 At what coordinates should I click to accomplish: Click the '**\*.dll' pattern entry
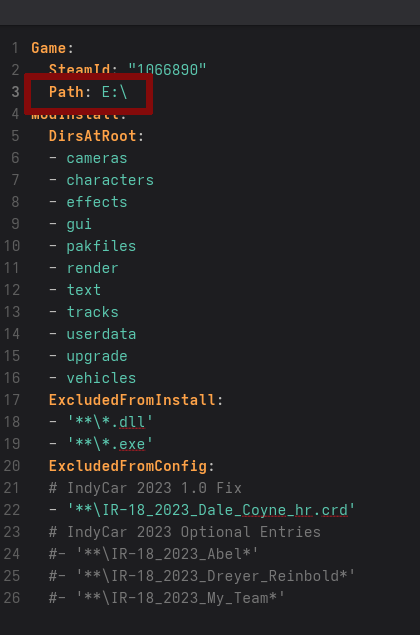pos(110,422)
